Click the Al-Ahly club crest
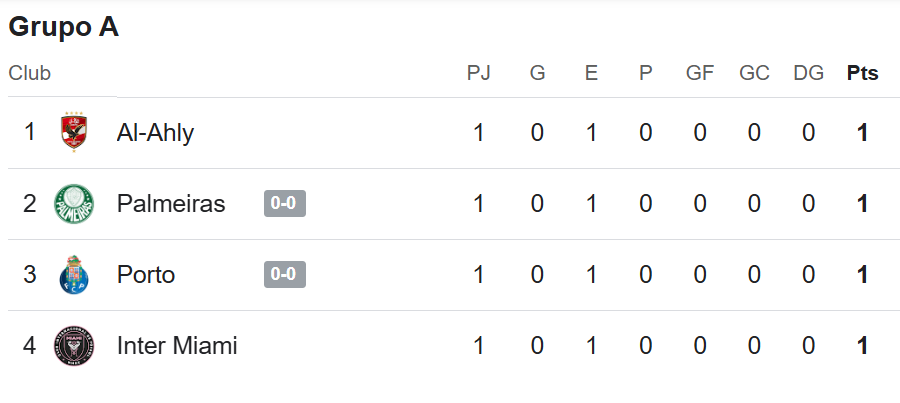The height and width of the screenshot is (403, 900). click(x=74, y=132)
